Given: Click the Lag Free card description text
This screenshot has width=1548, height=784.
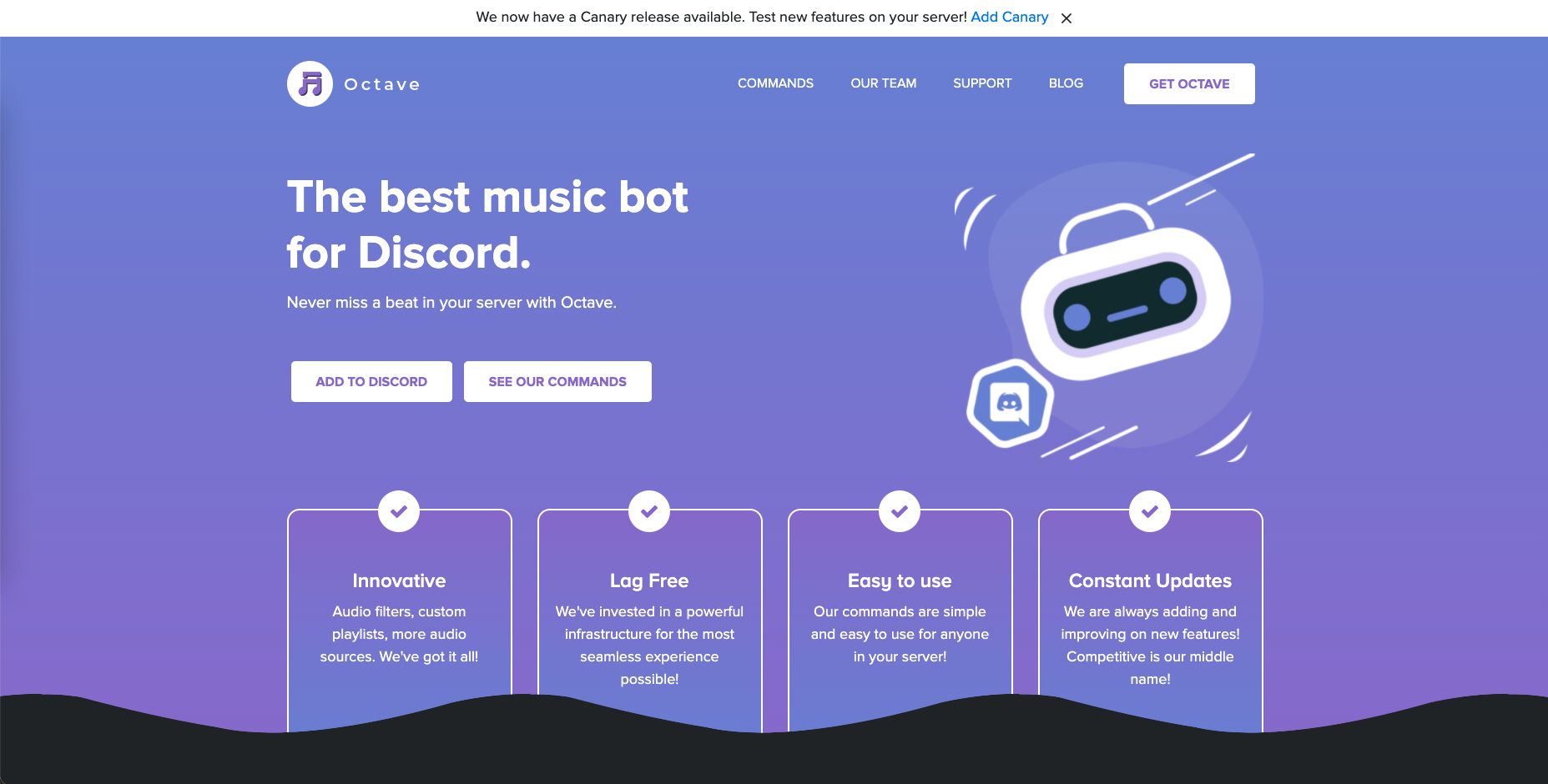Looking at the screenshot, I should (649, 646).
